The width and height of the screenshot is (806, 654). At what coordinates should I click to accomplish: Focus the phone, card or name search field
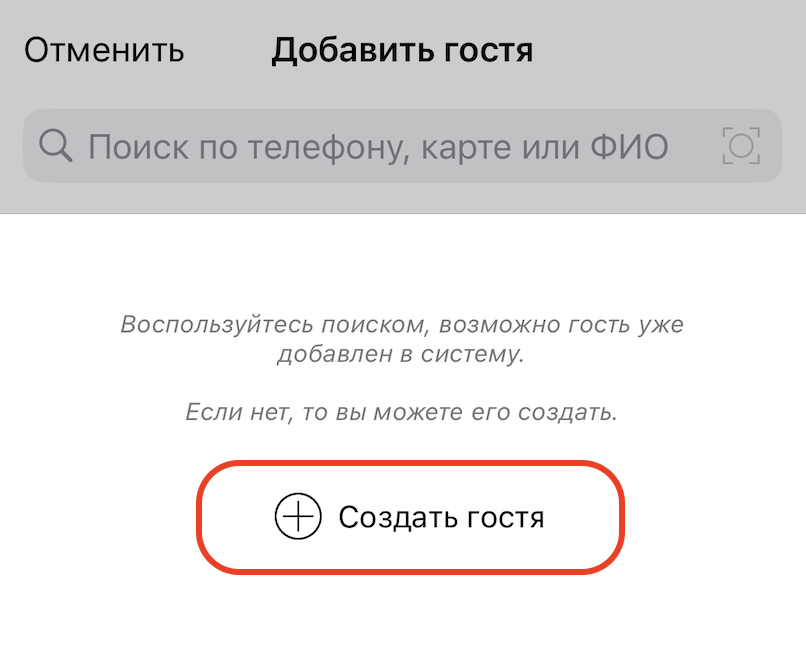pos(380,147)
